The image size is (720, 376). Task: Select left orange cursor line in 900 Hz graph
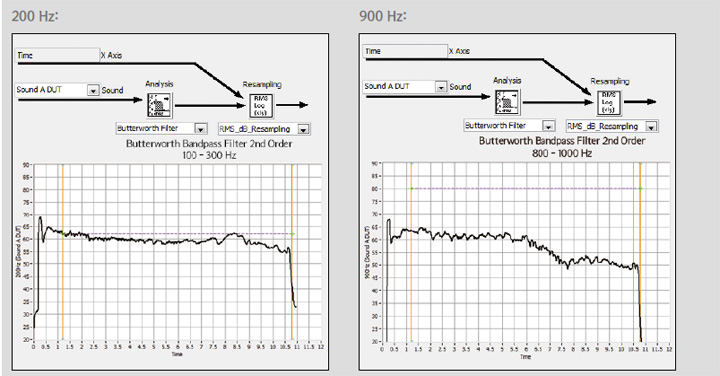tap(411, 252)
